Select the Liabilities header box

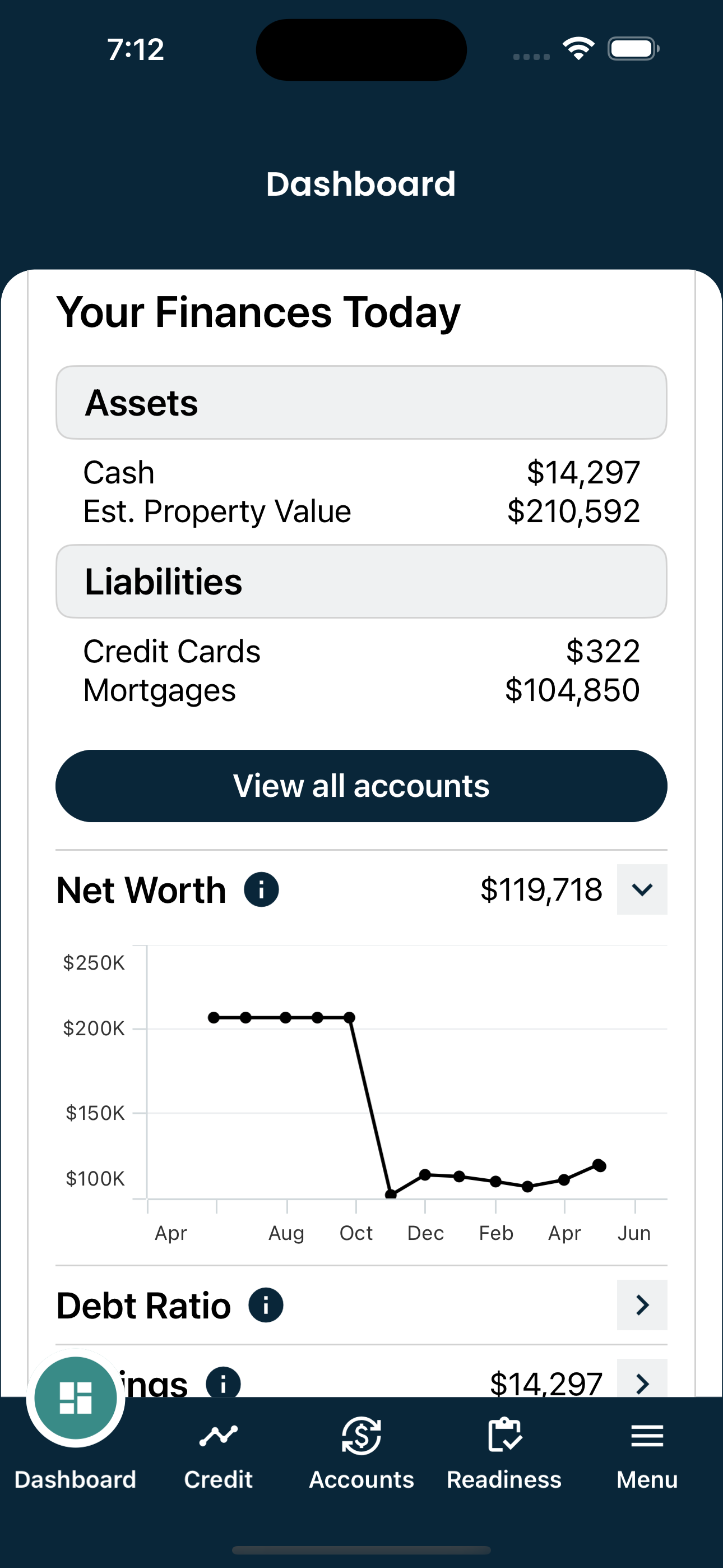coord(361,582)
